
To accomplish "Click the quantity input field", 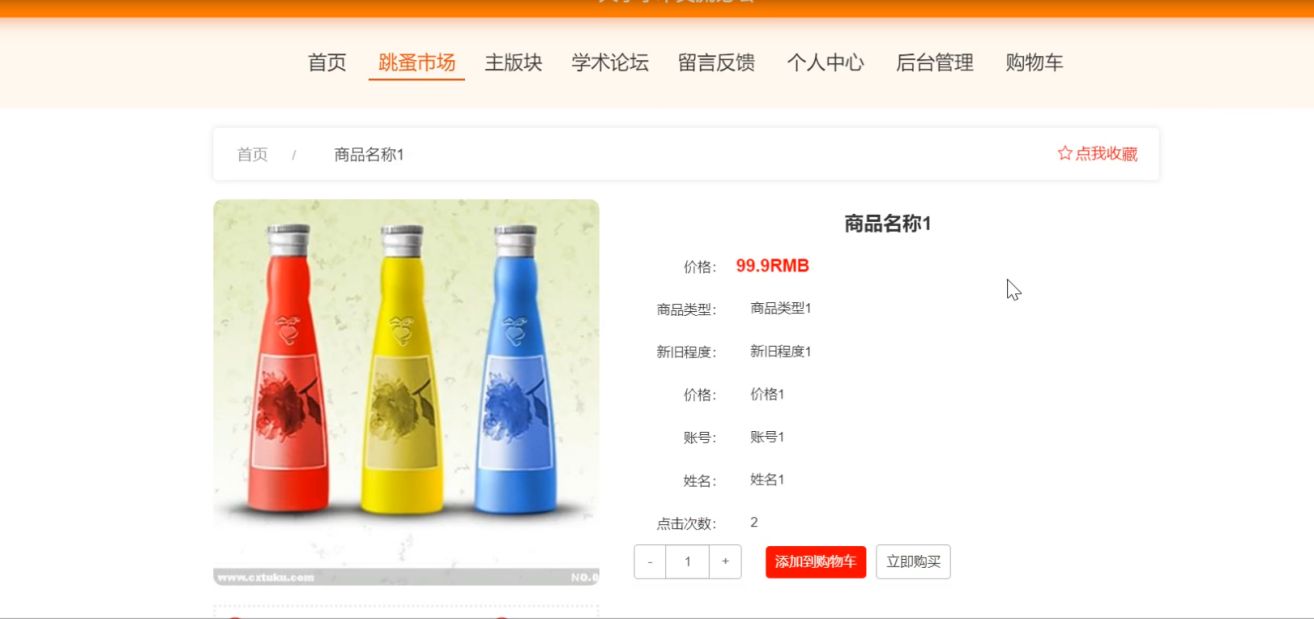I will [688, 562].
